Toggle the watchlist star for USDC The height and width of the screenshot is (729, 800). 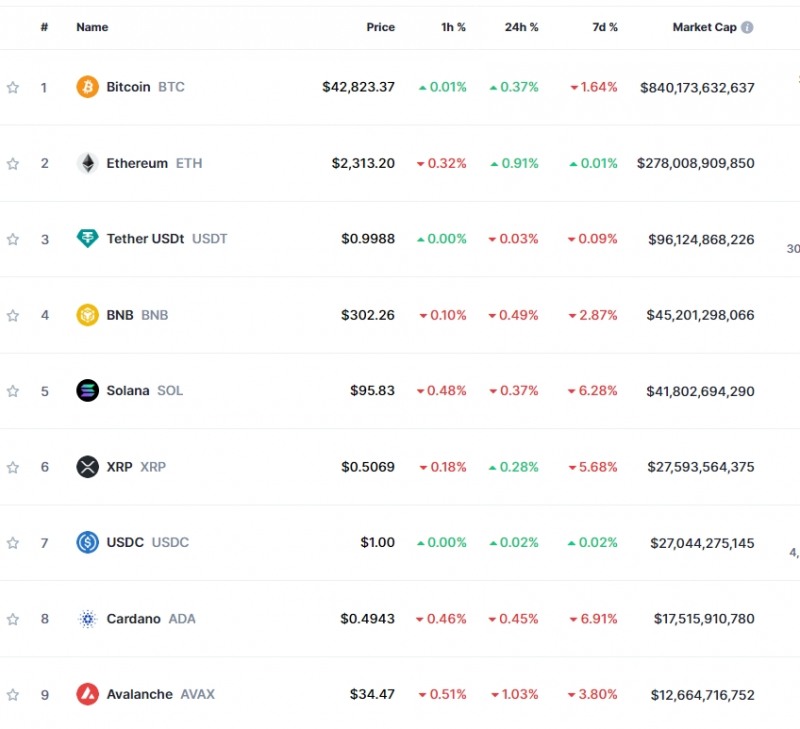(13, 543)
